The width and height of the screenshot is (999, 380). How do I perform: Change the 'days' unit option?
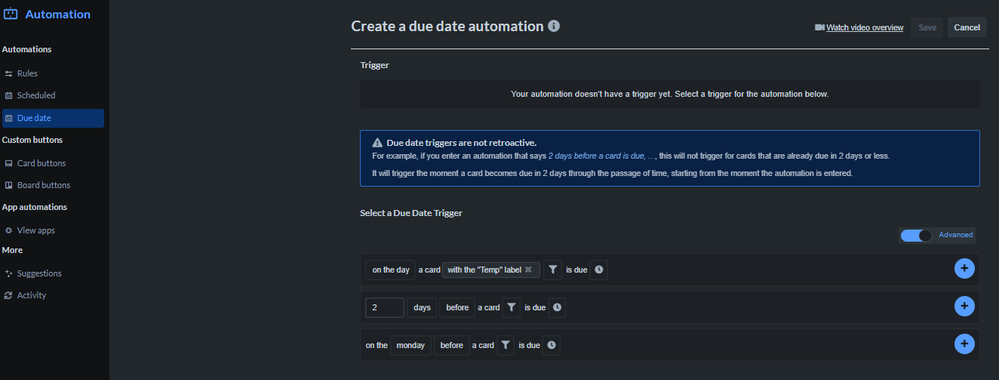(422, 307)
